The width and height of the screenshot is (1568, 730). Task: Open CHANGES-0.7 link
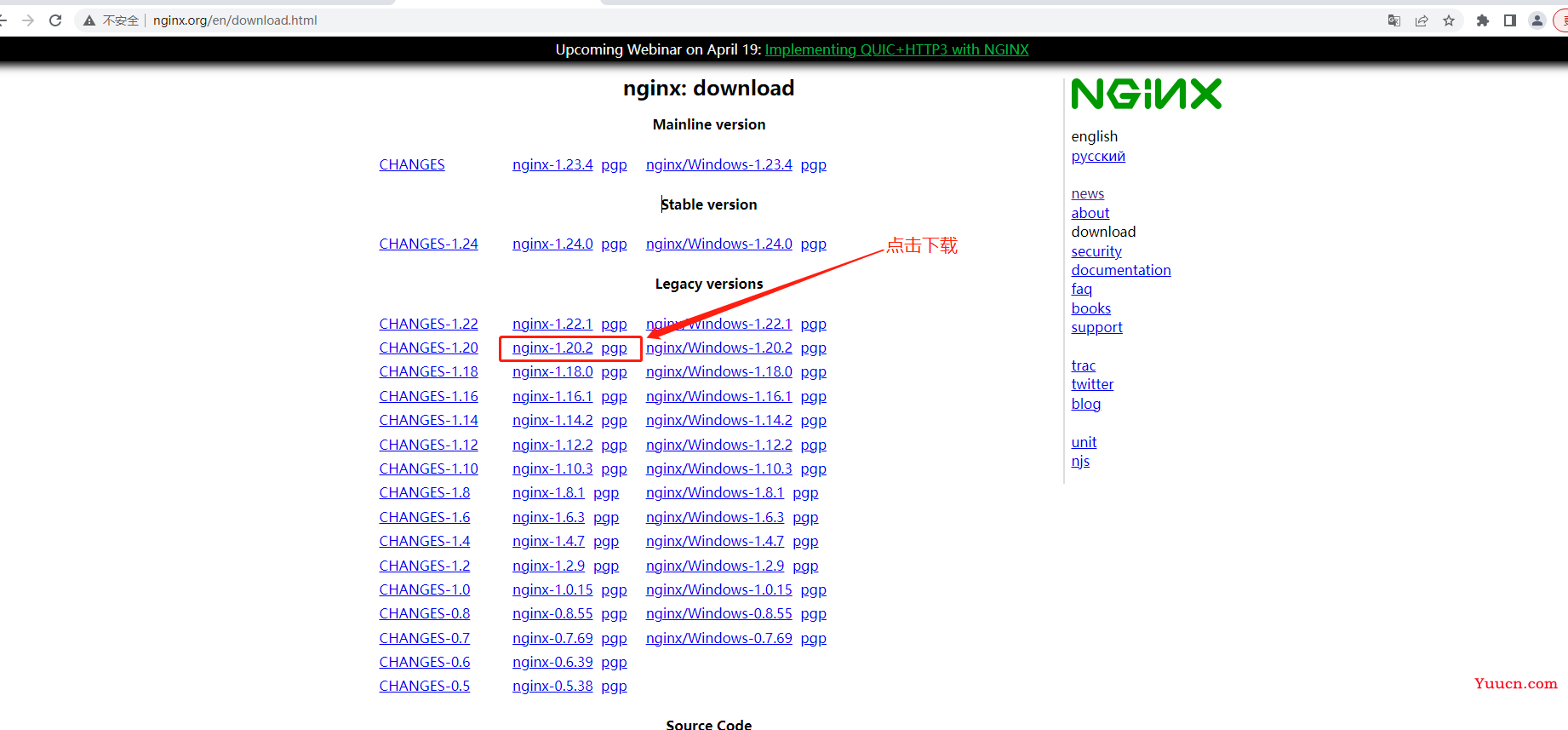425,638
